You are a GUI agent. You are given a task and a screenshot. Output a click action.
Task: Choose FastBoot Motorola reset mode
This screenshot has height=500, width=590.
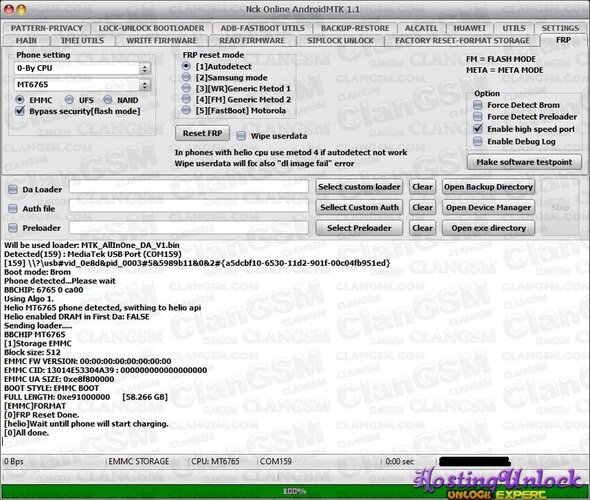pyautogui.click(x=186, y=110)
